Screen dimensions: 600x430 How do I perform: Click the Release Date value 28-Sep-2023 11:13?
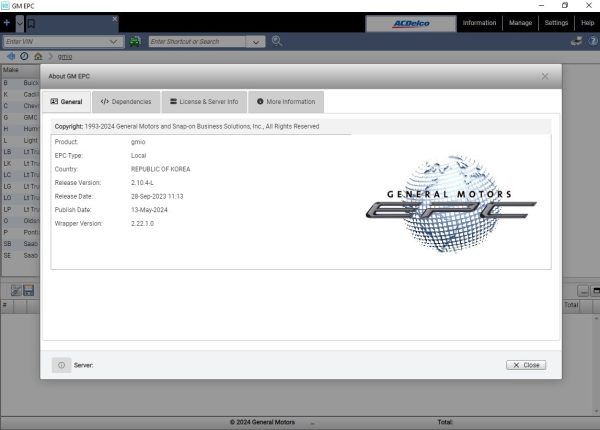[157, 197]
